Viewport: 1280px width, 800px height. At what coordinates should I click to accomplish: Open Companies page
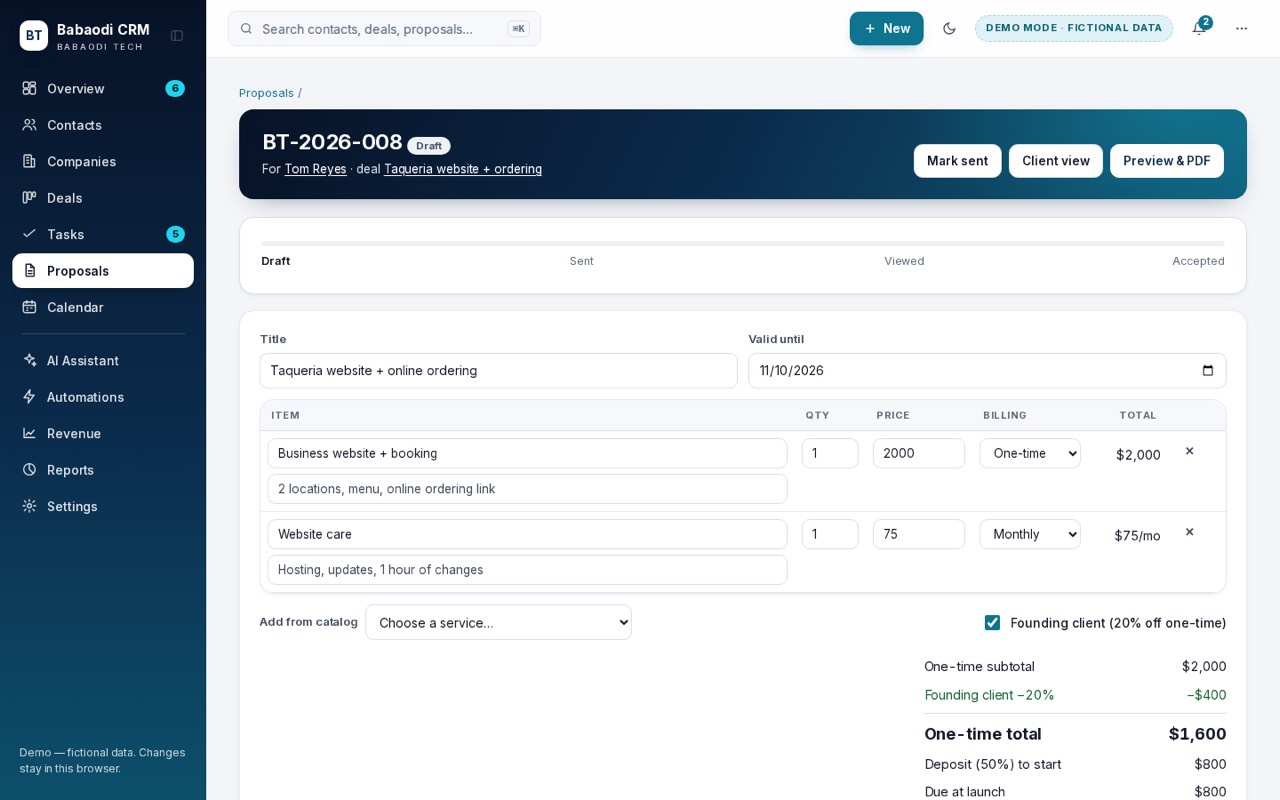pyautogui.click(x=103, y=161)
